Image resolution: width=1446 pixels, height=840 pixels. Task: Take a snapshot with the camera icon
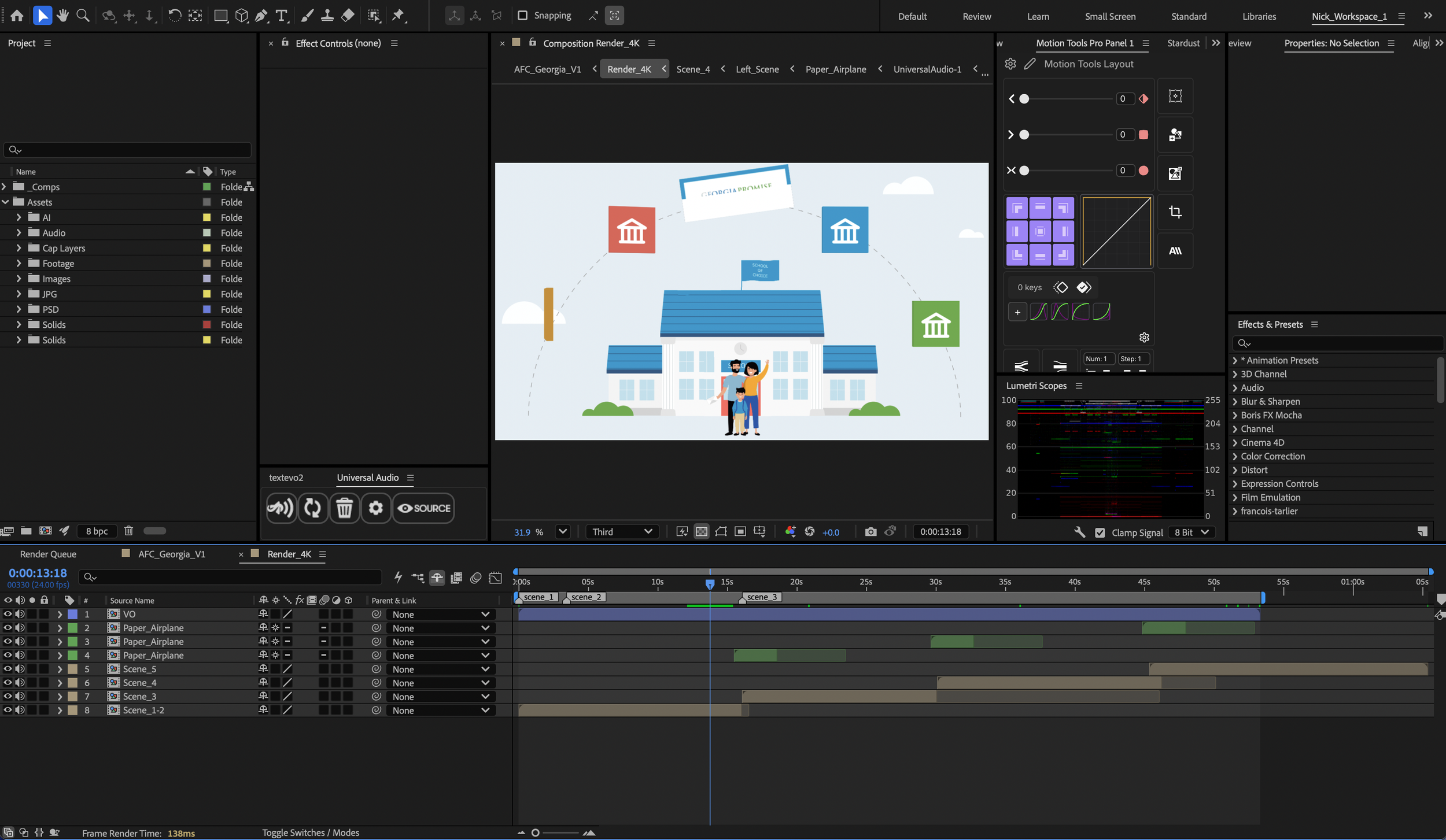870,531
